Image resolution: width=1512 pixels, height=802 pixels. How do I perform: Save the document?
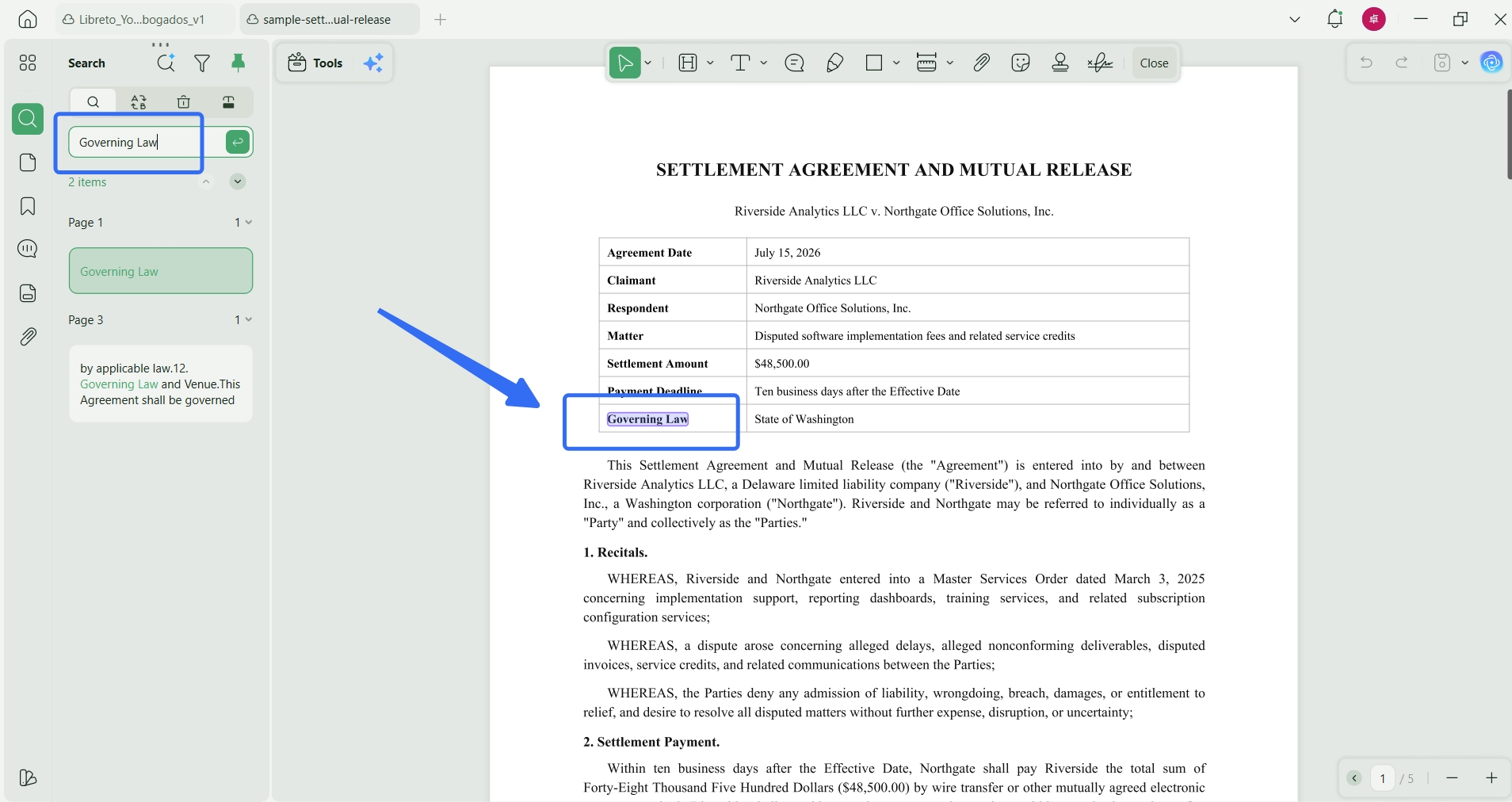point(1442,63)
